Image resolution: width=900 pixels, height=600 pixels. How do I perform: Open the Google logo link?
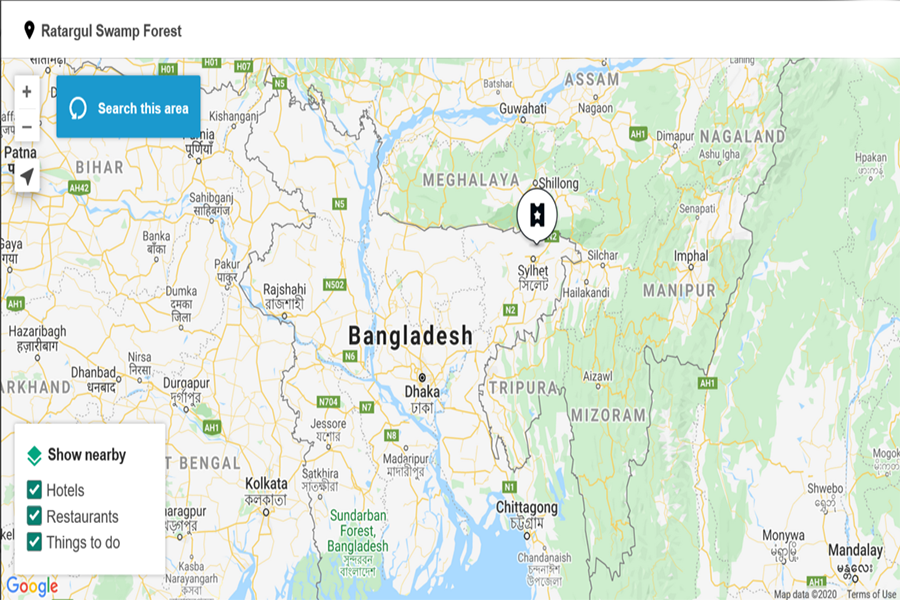click(x=32, y=586)
